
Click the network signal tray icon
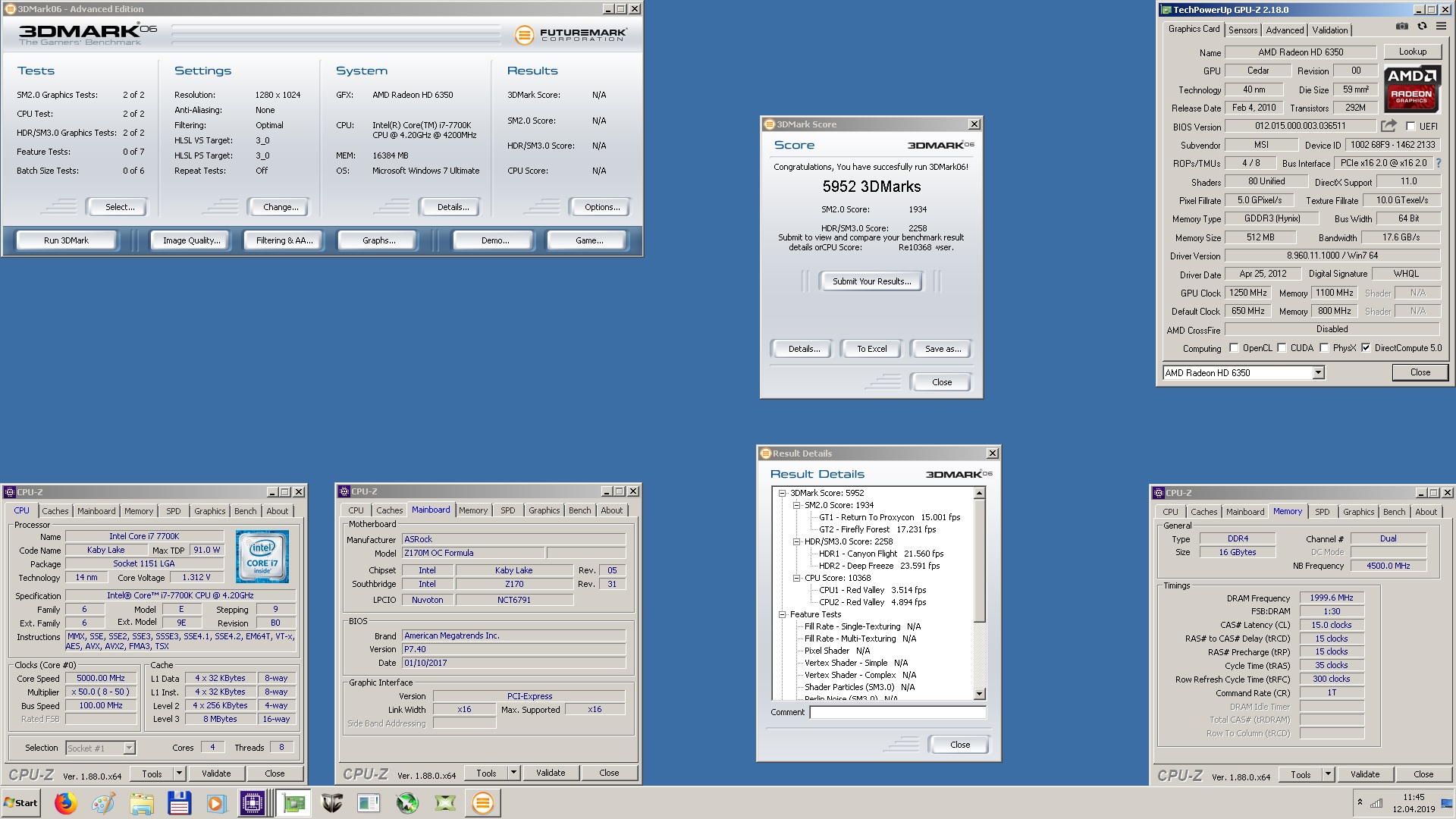[x=1376, y=803]
